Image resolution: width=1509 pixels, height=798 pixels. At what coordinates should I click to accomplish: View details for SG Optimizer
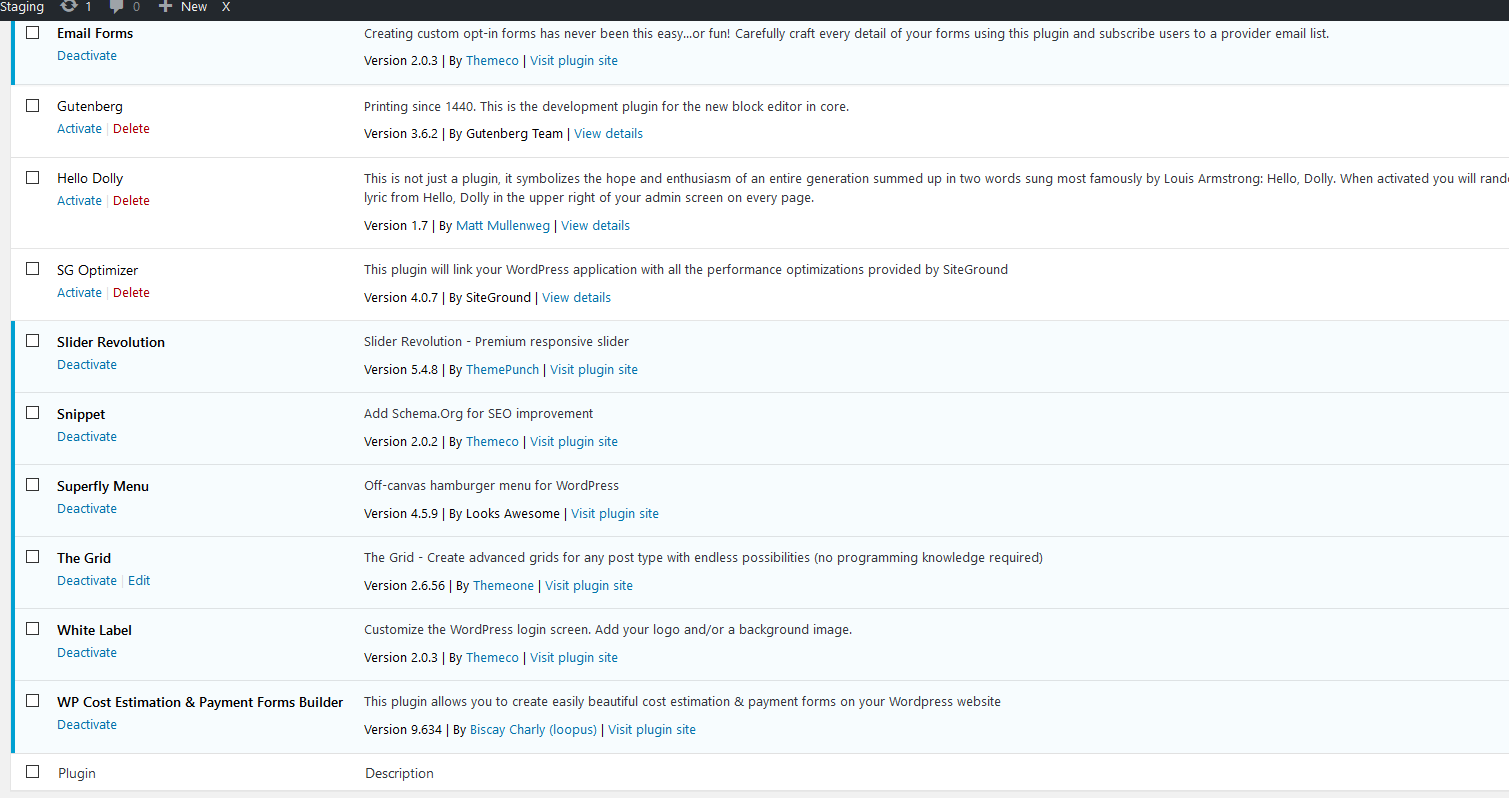coord(576,297)
